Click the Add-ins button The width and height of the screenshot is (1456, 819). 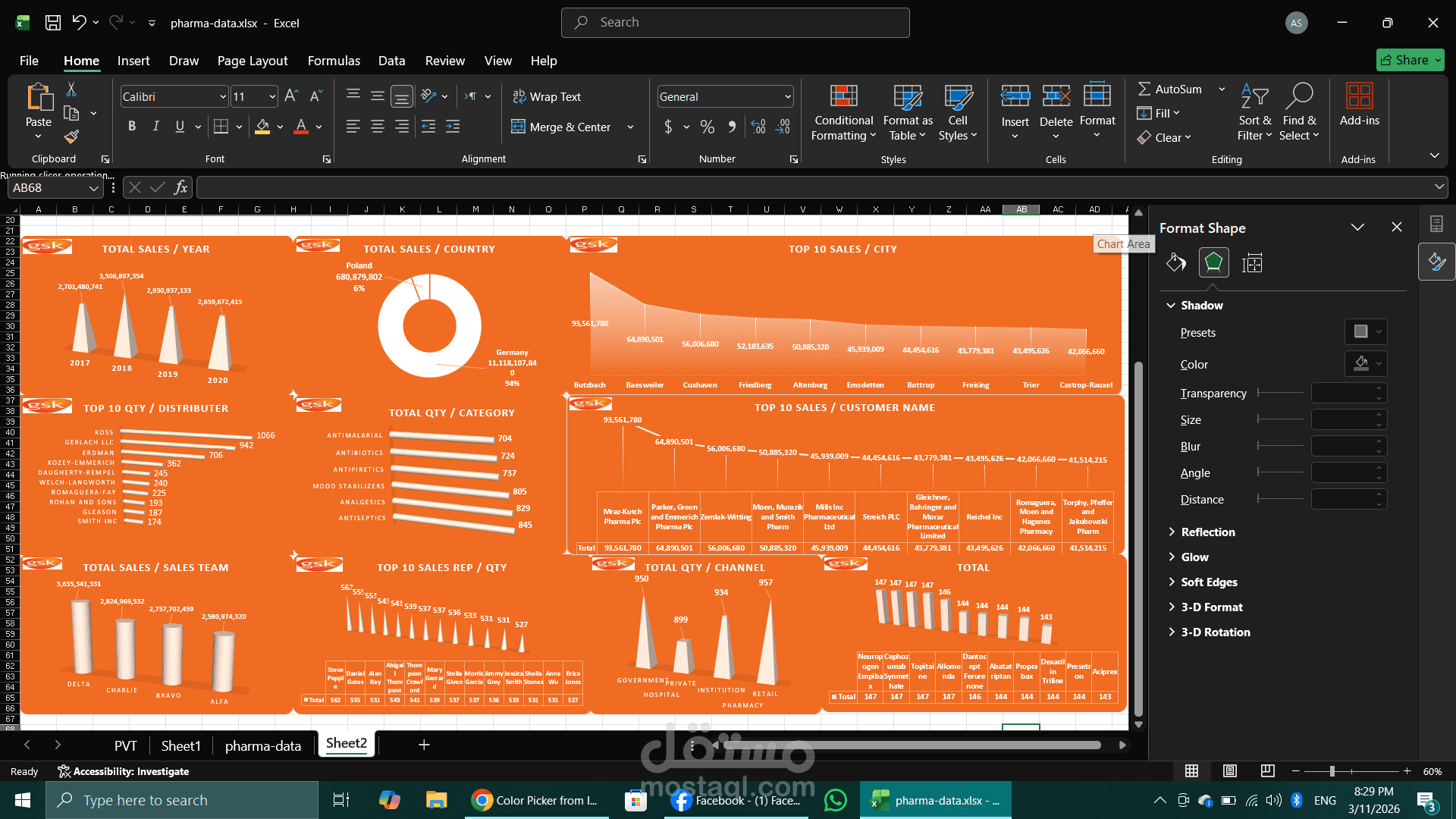coord(1359,105)
